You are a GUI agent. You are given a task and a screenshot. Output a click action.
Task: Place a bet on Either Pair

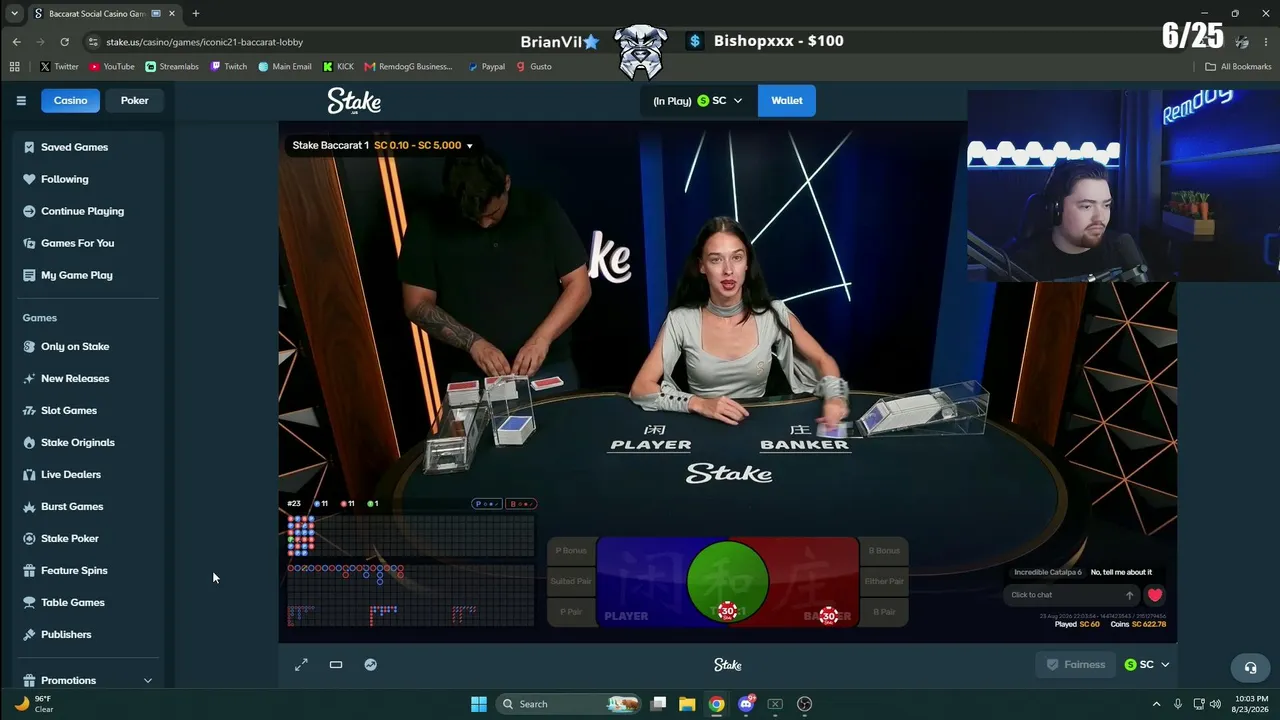click(884, 581)
